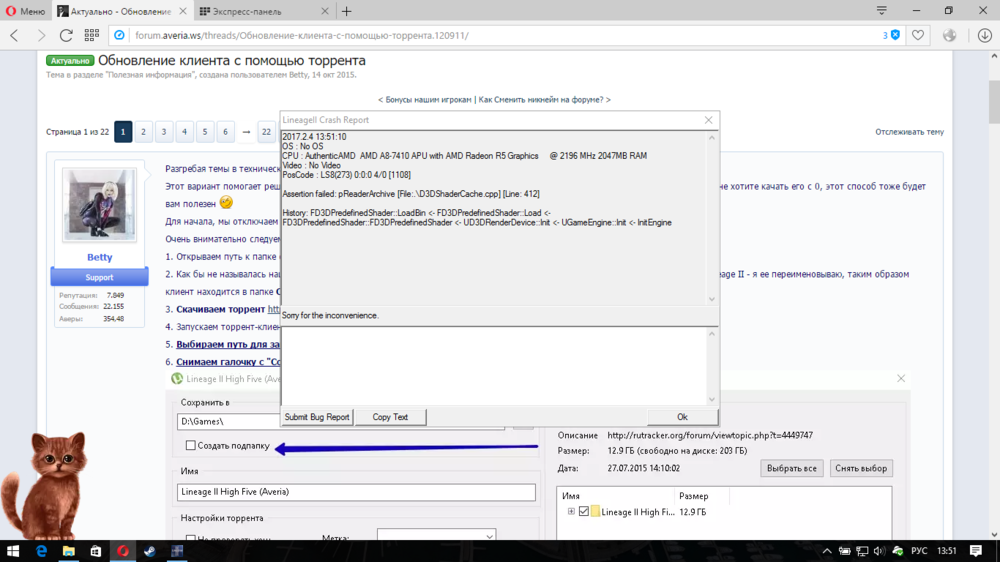This screenshot has height=562, width=1000.
Task: Switch to the 'Экспресс-панель' tab
Action: pyautogui.click(x=262, y=11)
